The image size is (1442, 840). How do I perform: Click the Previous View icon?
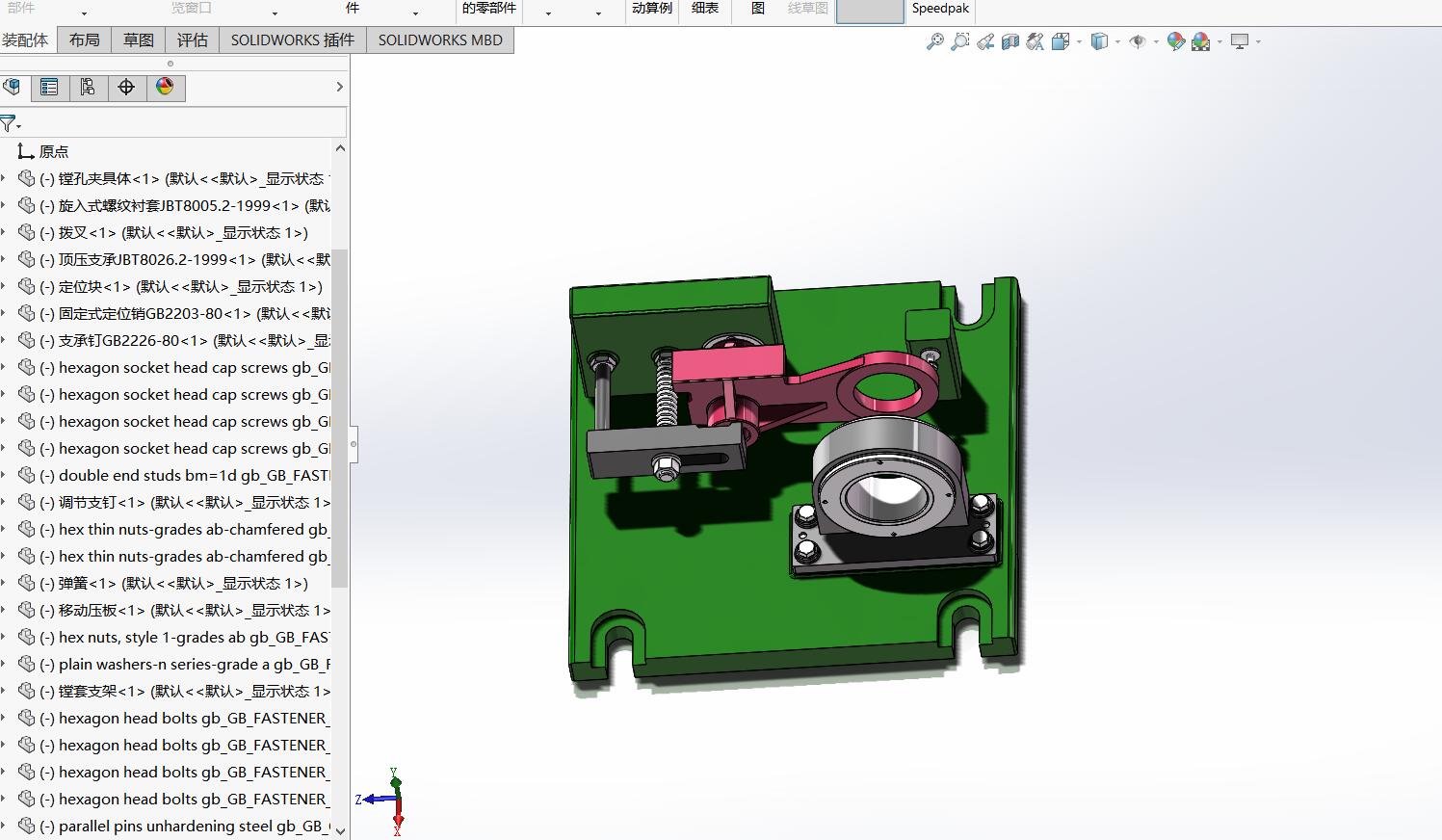(x=984, y=41)
